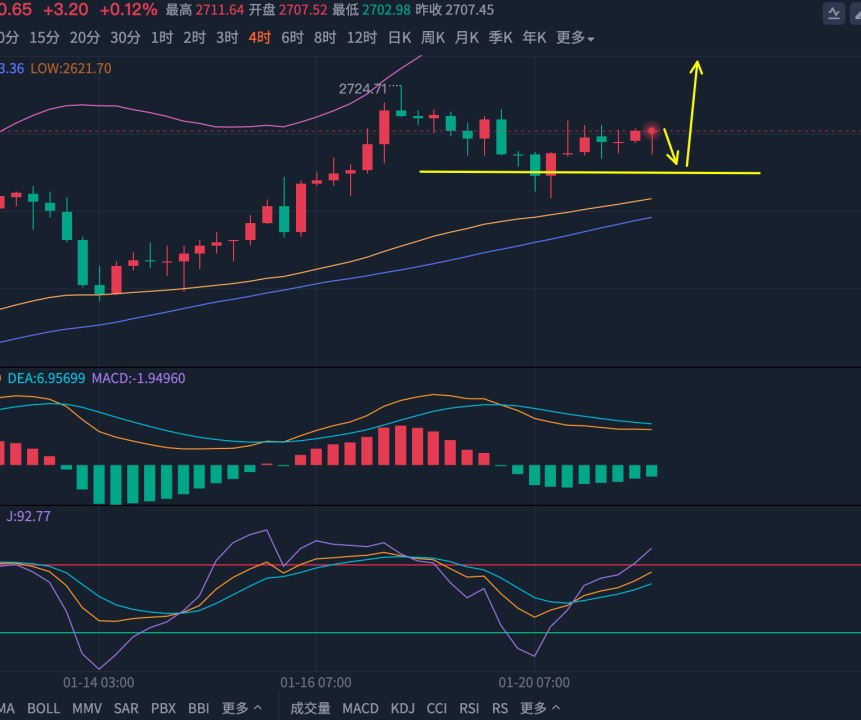The width and height of the screenshot is (861, 720).
Task: Select the 20分 timeframe
Action: coord(85,38)
